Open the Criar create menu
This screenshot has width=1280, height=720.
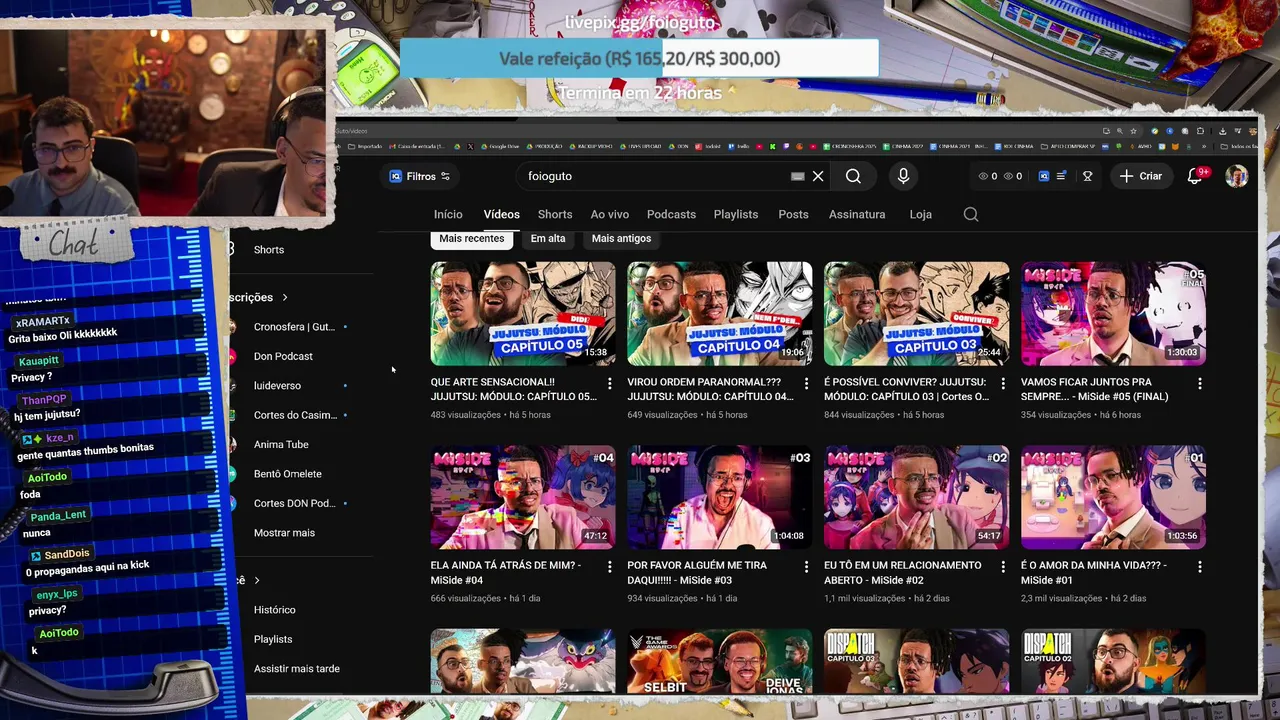point(1141,176)
